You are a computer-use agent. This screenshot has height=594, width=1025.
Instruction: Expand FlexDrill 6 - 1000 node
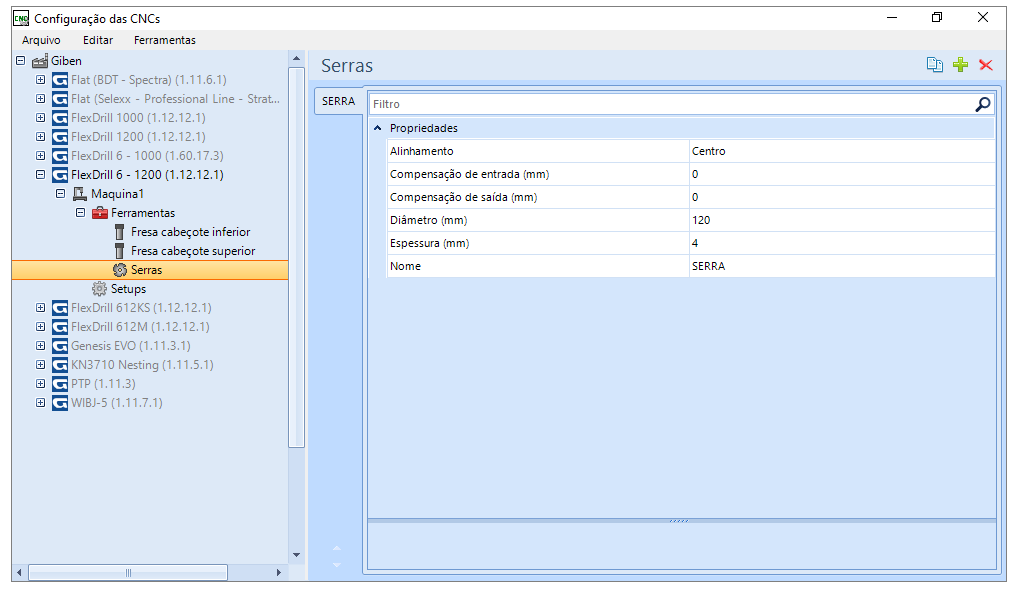41,156
